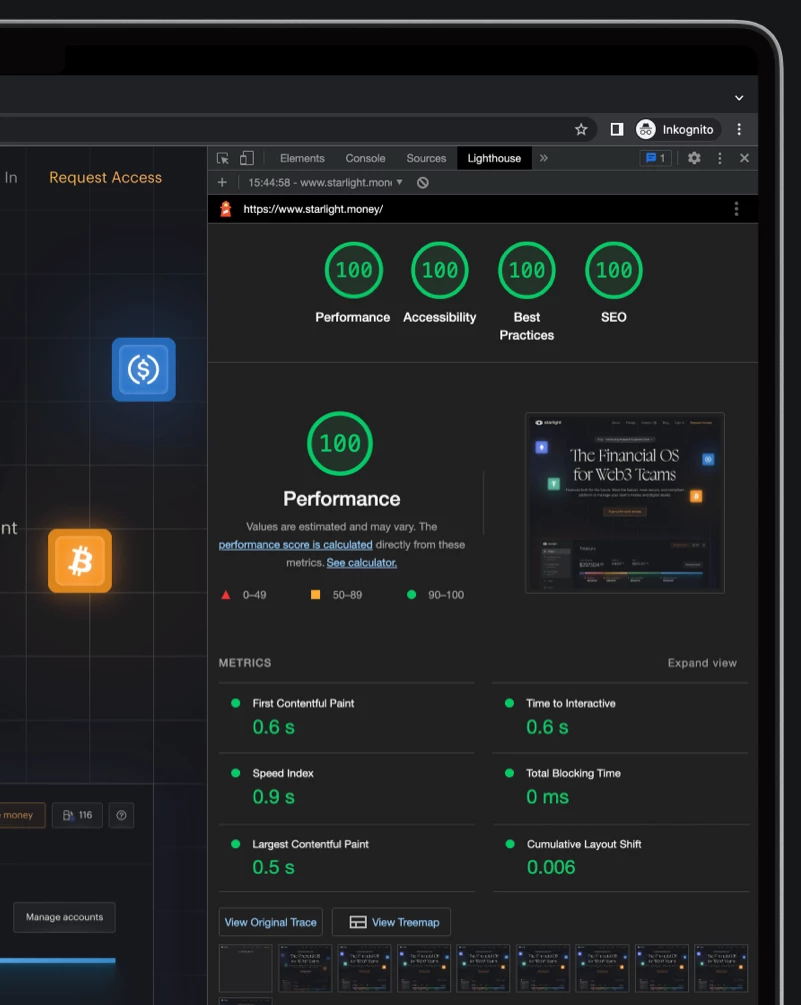Open DevTools settings gear

click(x=694, y=158)
